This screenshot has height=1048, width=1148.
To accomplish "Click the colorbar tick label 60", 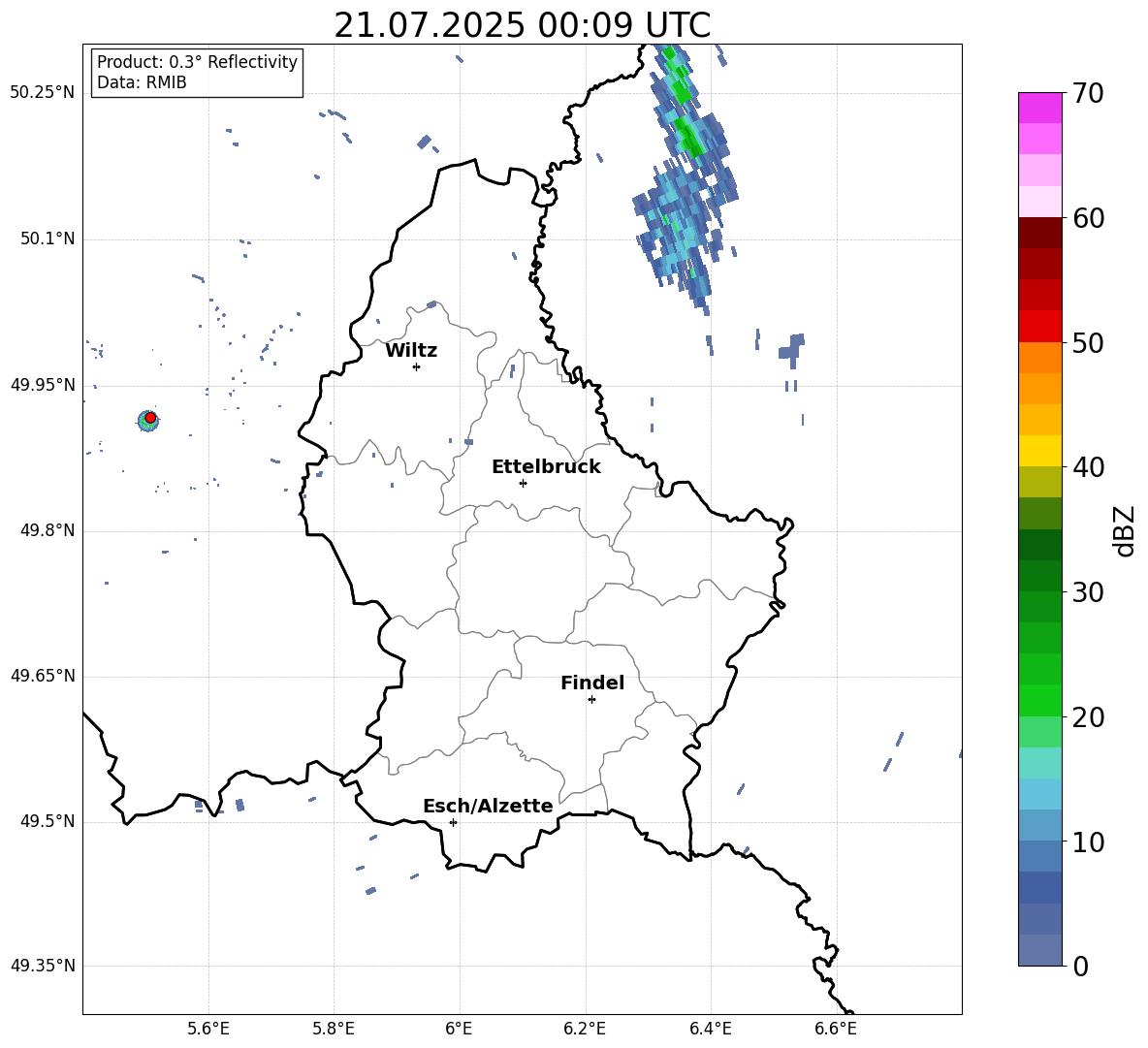I will coord(1089,218).
